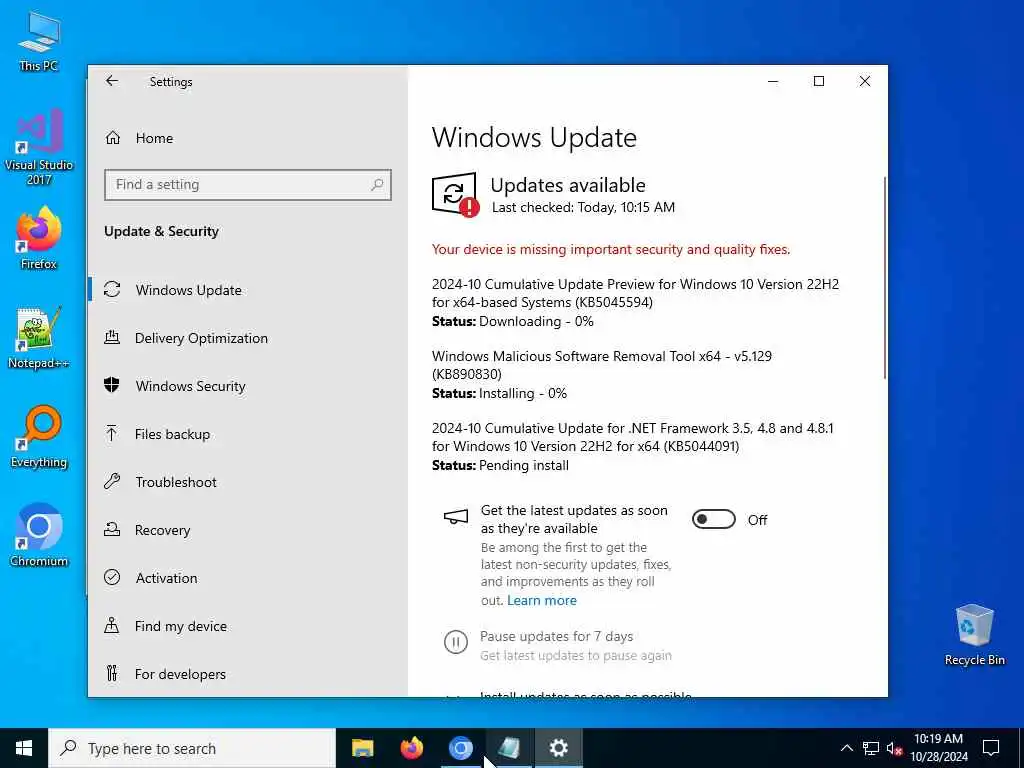Viewport: 1024px width, 768px height.
Task: Select Windows Update in the sidebar
Action: (248, 290)
